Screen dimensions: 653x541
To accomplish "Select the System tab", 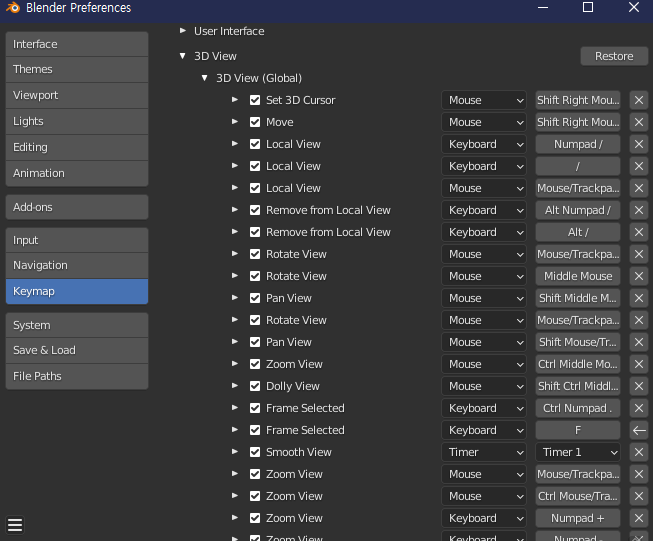I will (77, 325).
